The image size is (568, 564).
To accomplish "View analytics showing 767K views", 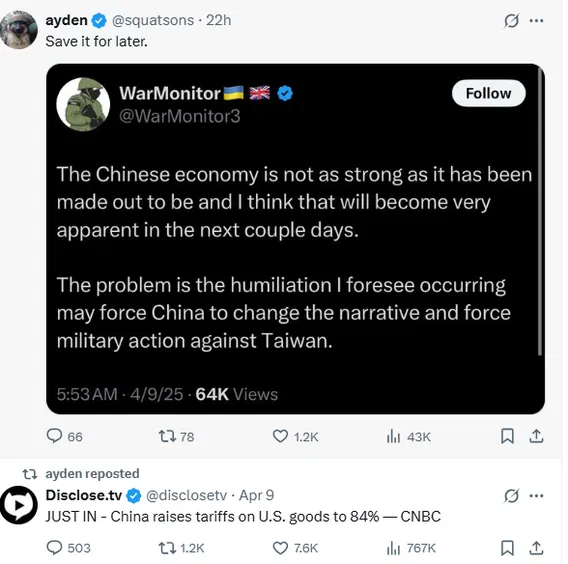I will (411, 548).
